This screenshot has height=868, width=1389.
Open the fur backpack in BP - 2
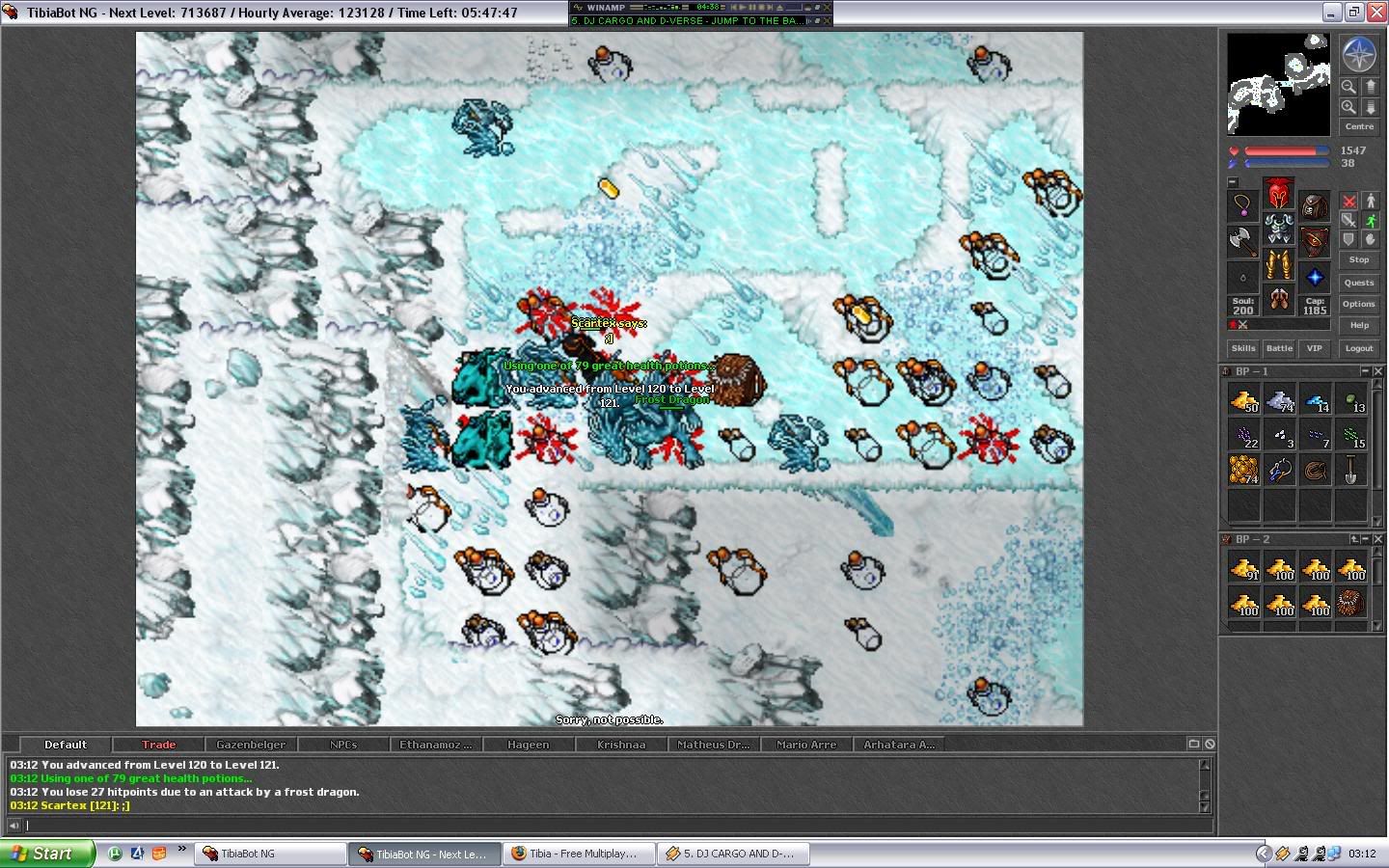click(x=1350, y=603)
